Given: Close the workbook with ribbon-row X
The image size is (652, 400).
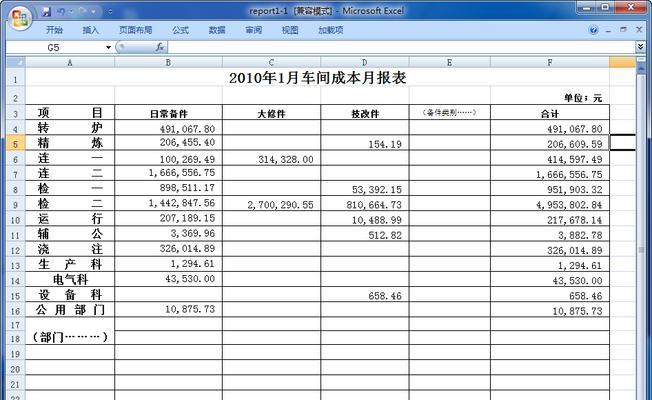Looking at the screenshot, I should pos(639,30).
